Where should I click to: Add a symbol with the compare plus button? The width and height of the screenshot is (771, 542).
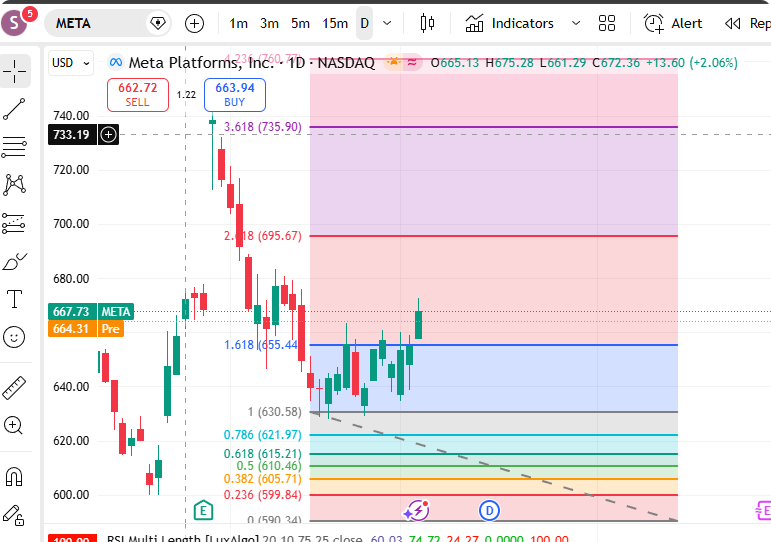(x=194, y=23)
